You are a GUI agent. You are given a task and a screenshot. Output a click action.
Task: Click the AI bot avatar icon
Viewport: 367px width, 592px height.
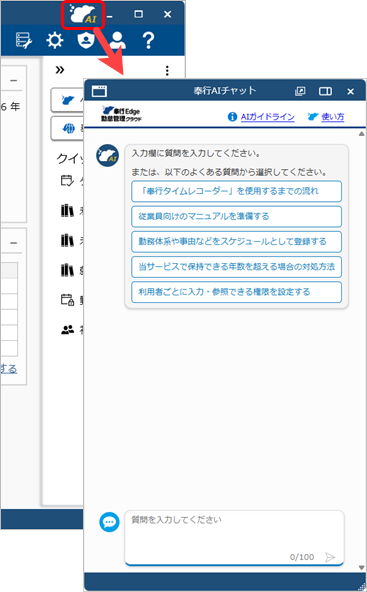coord(107,155)
